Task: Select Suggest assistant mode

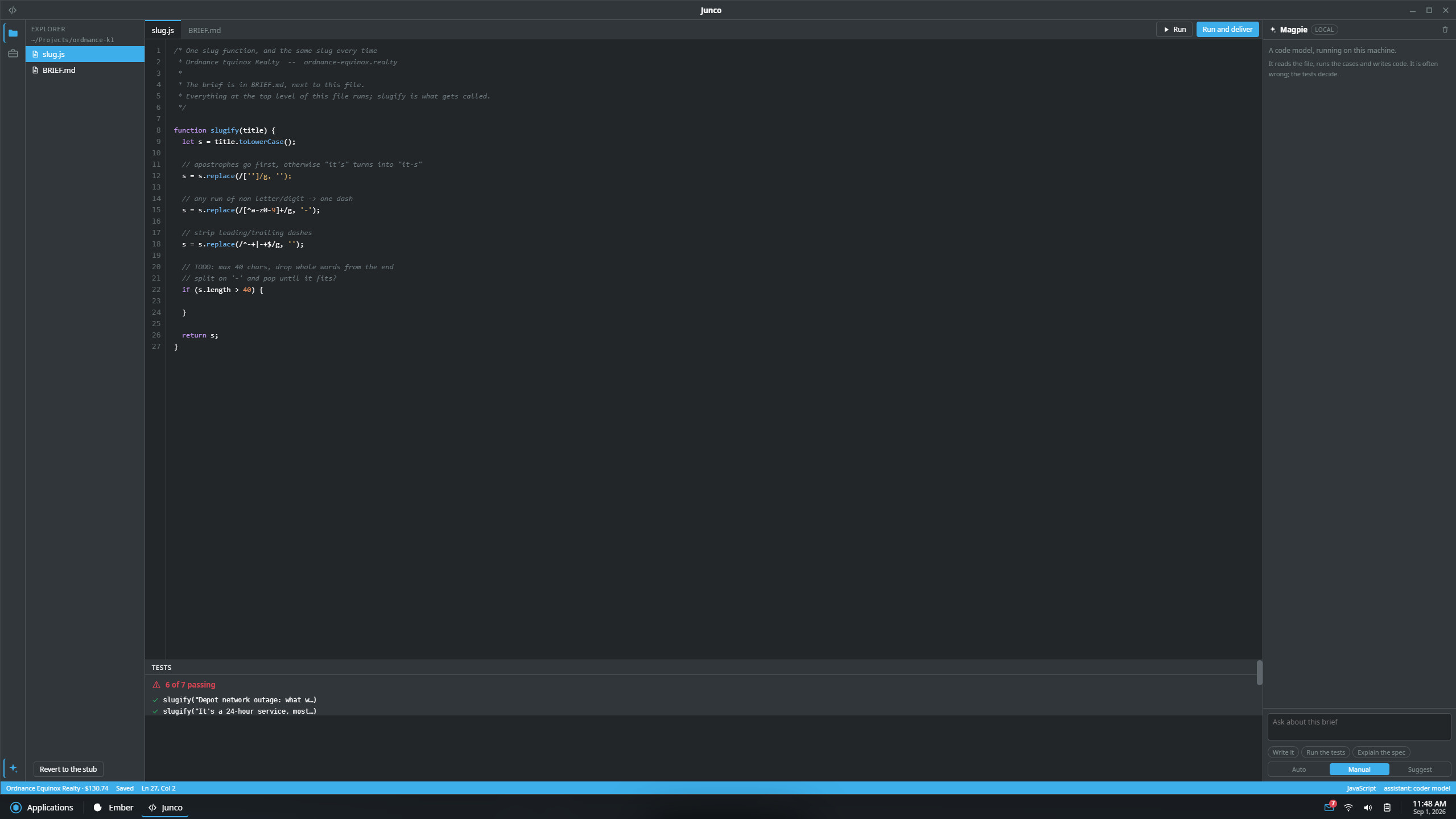Action: (x=1419, y=769)
